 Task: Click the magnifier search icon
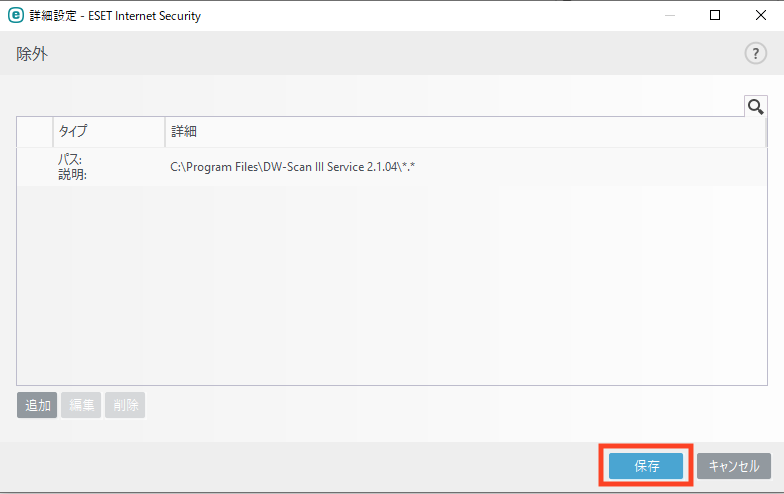[755, 106]
